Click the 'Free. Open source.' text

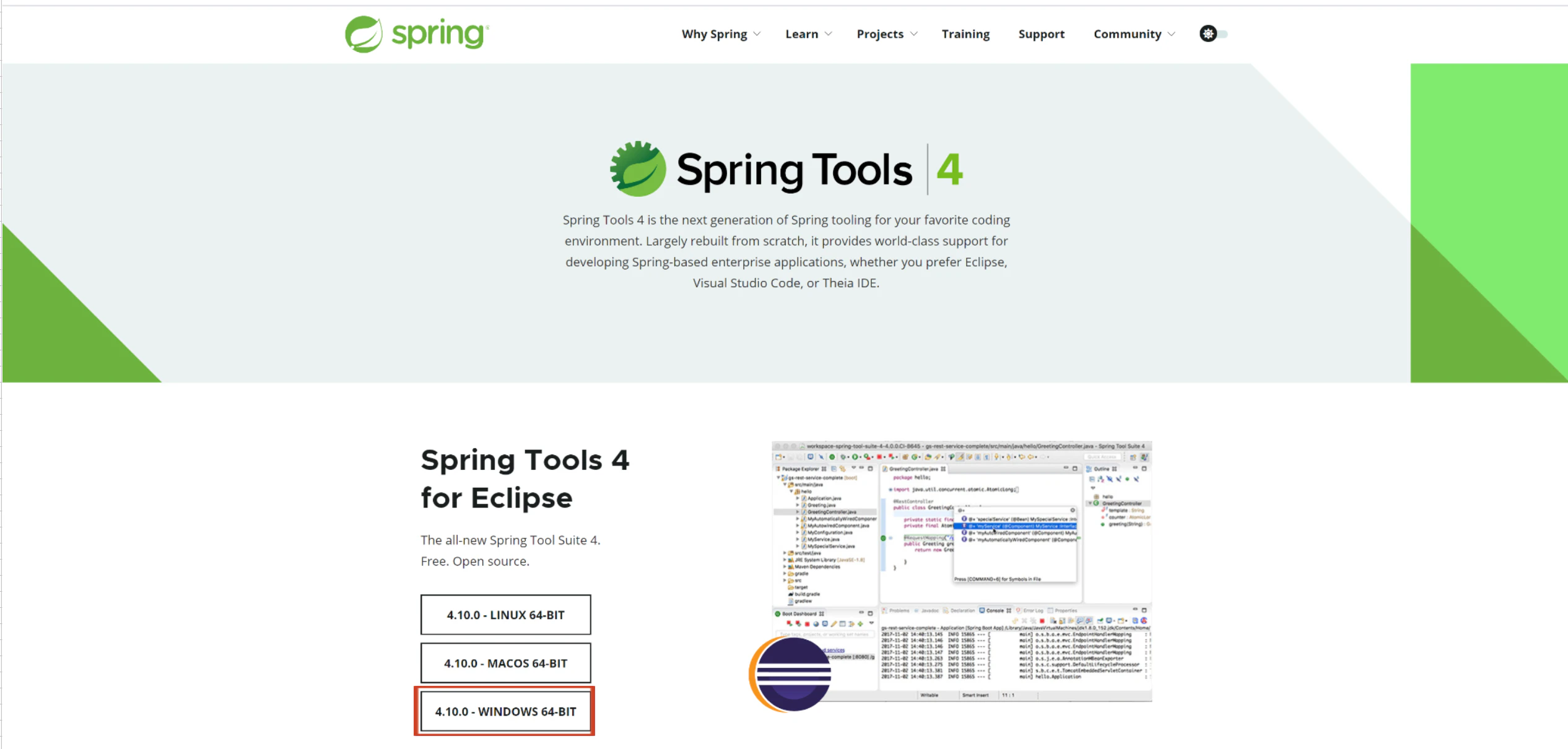475,561
